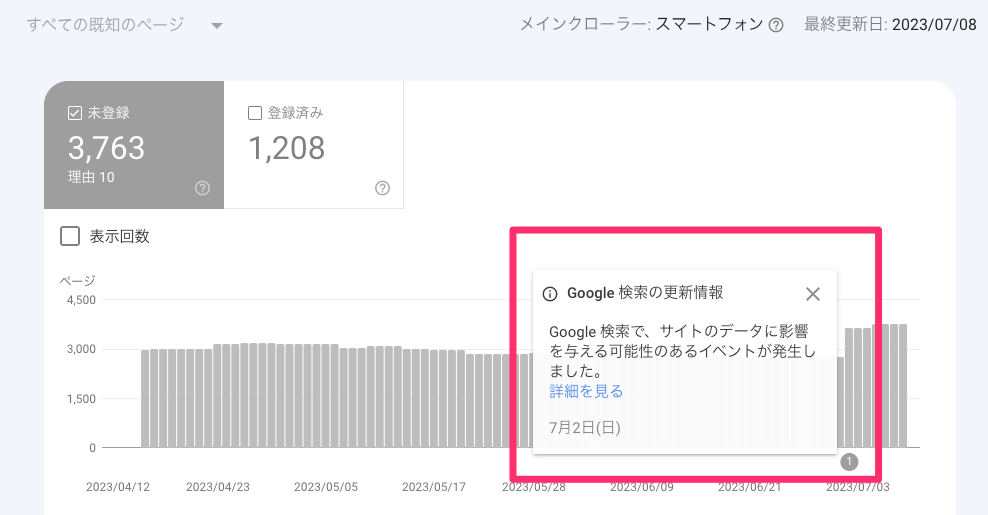Click x-axis date 2023/07/03

click(x=858, y=487)
